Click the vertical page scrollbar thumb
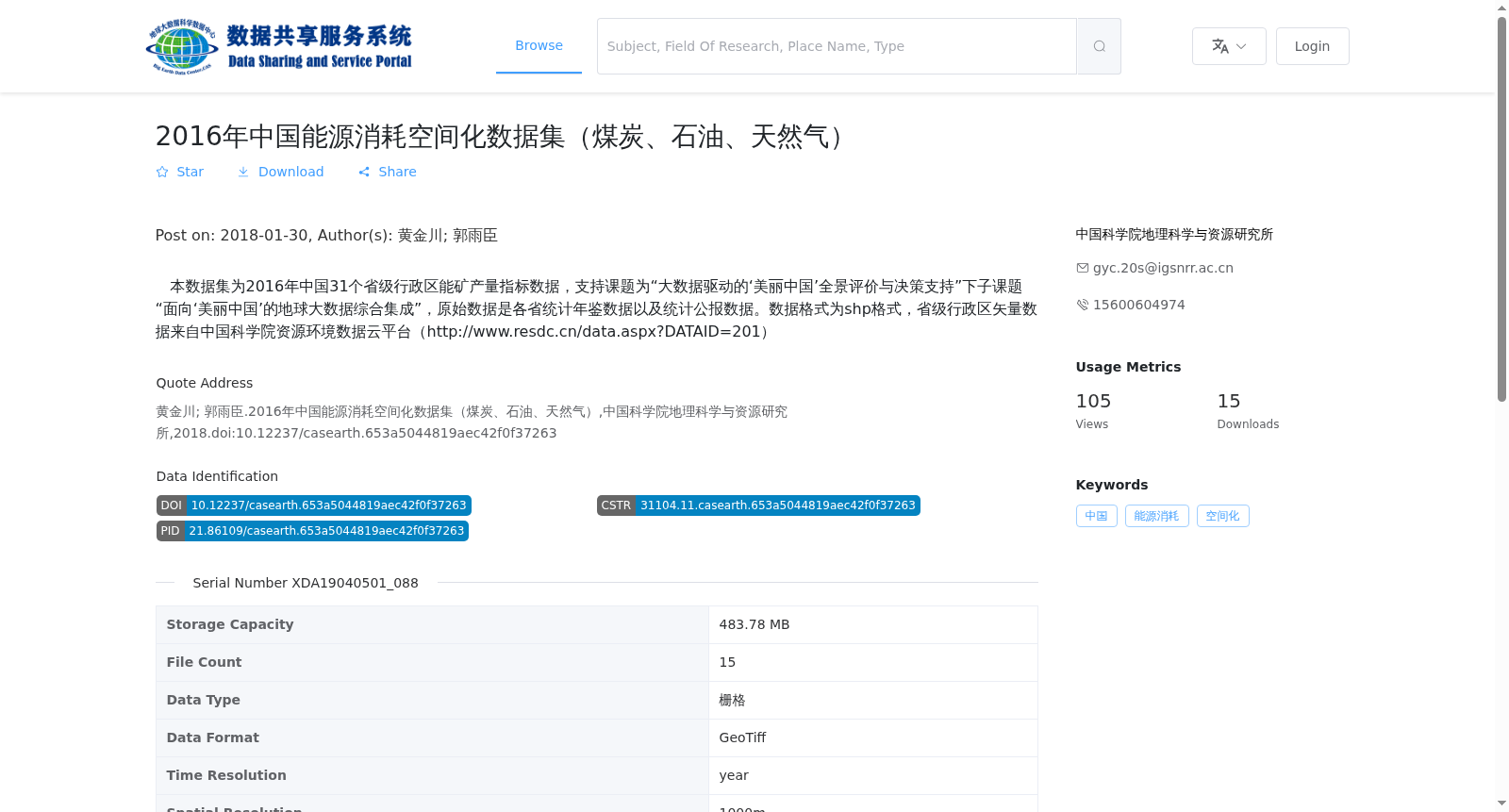1509x812 pixels. pyautogui.click(x=1501, y=209)
